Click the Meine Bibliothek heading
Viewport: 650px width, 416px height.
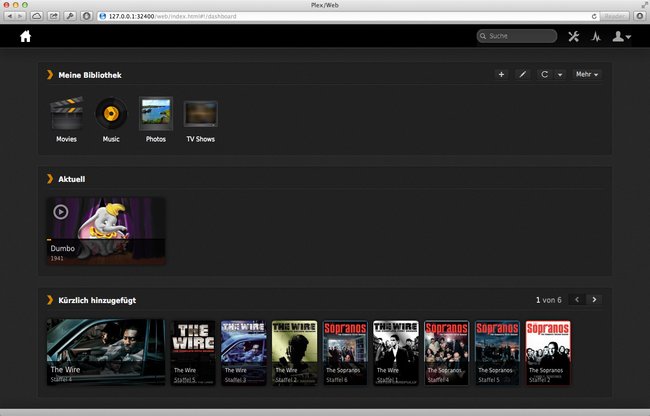coord(90,75)
